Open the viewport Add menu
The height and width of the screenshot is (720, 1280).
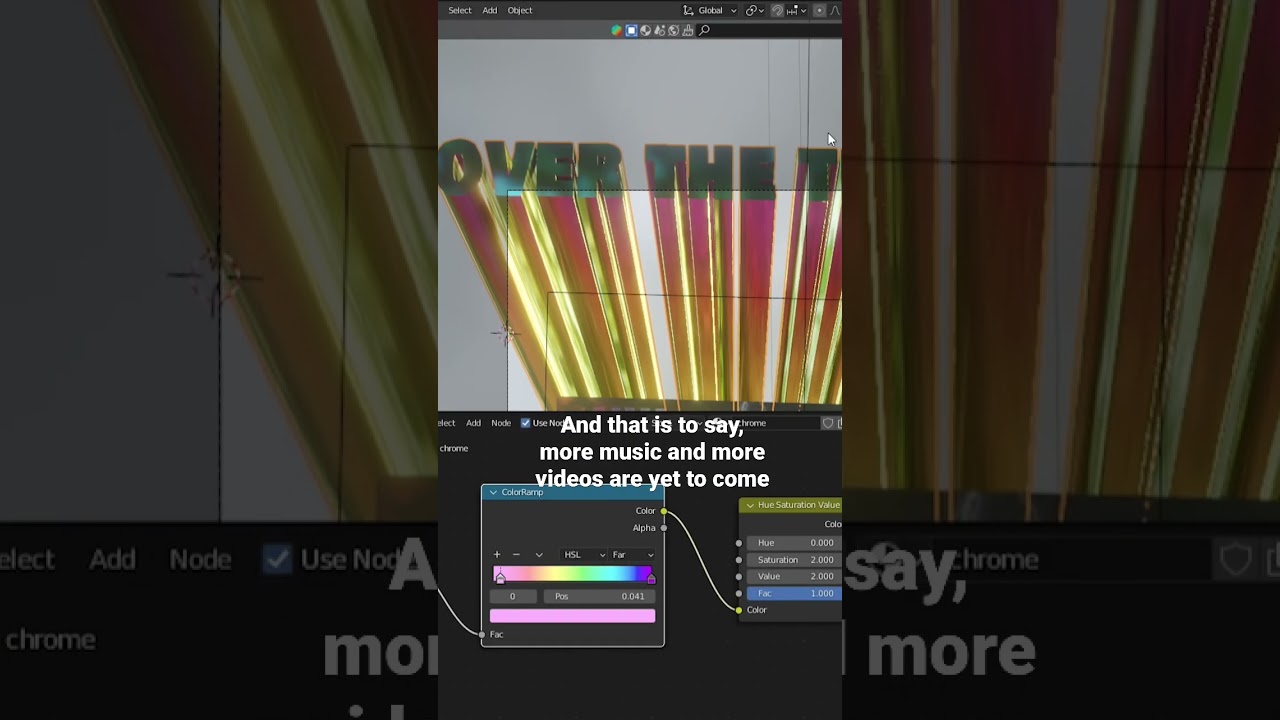(490, 10)
